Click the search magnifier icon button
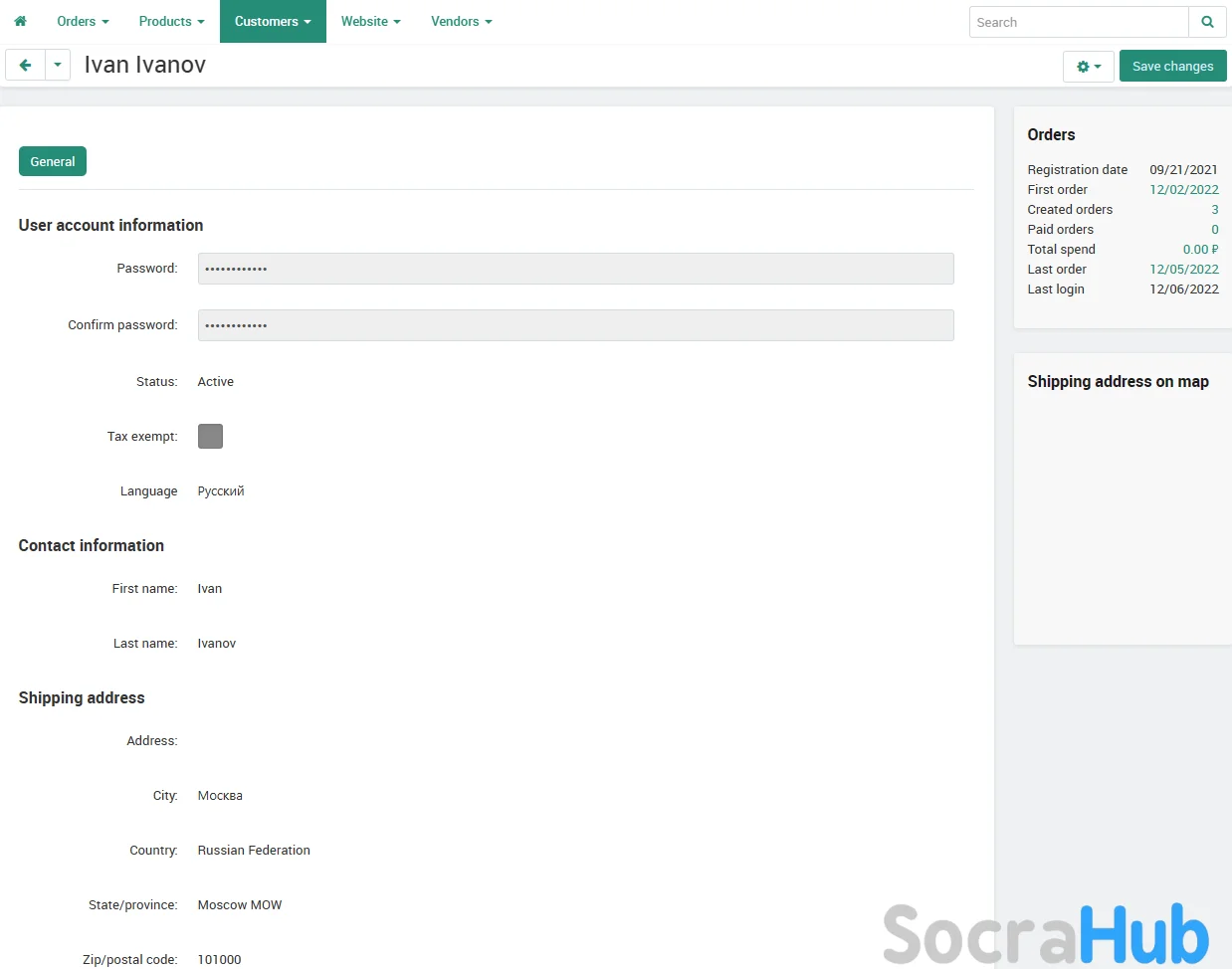 1207,22
